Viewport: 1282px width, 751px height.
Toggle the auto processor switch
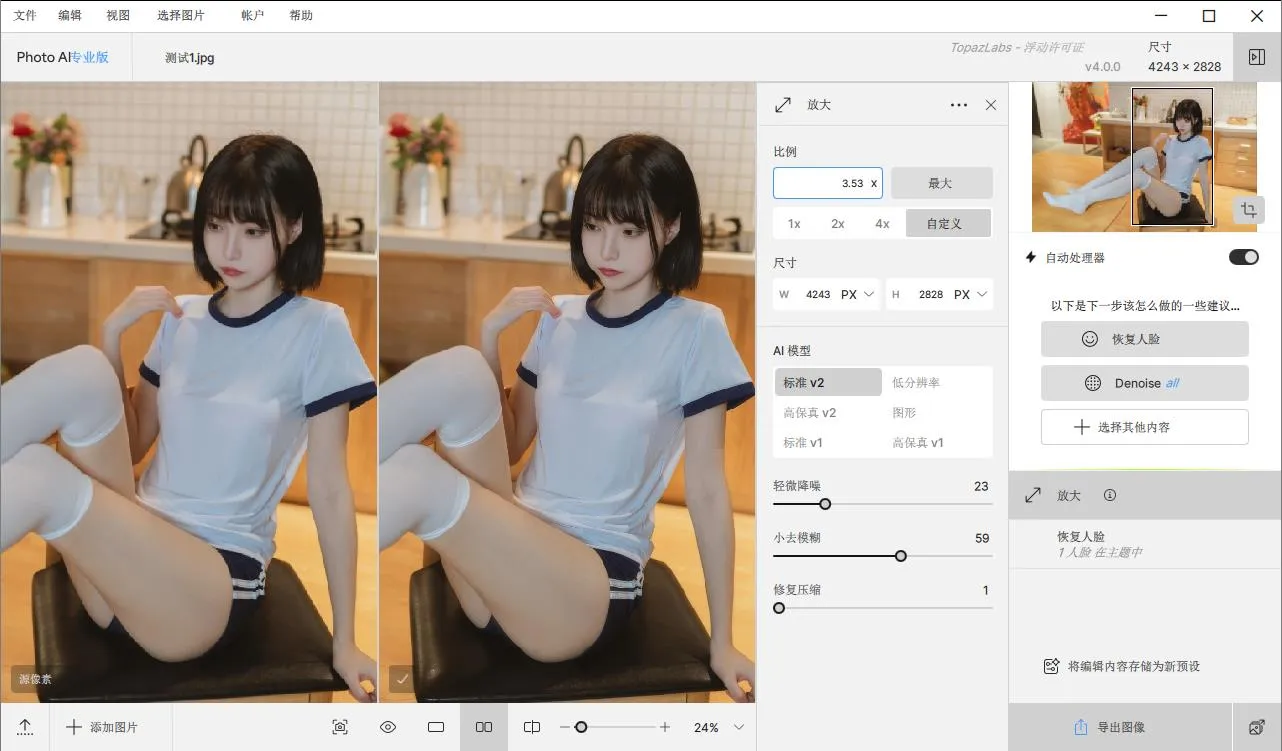[1243, 258]
